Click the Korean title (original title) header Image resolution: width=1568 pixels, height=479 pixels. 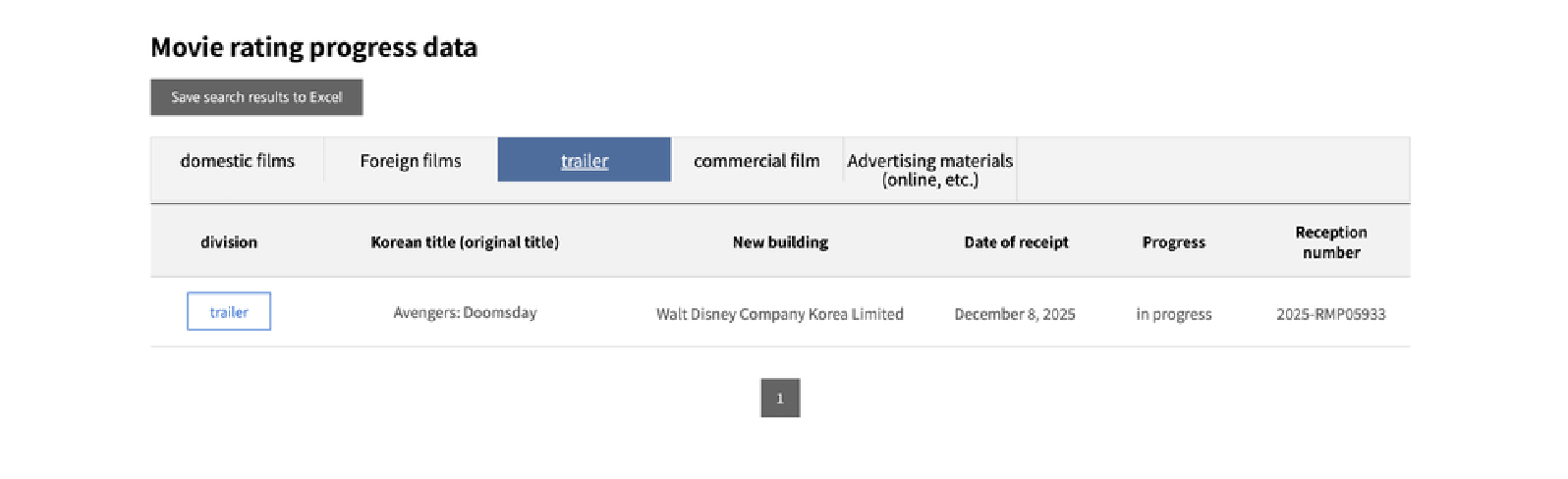click(x=465, y=242)
